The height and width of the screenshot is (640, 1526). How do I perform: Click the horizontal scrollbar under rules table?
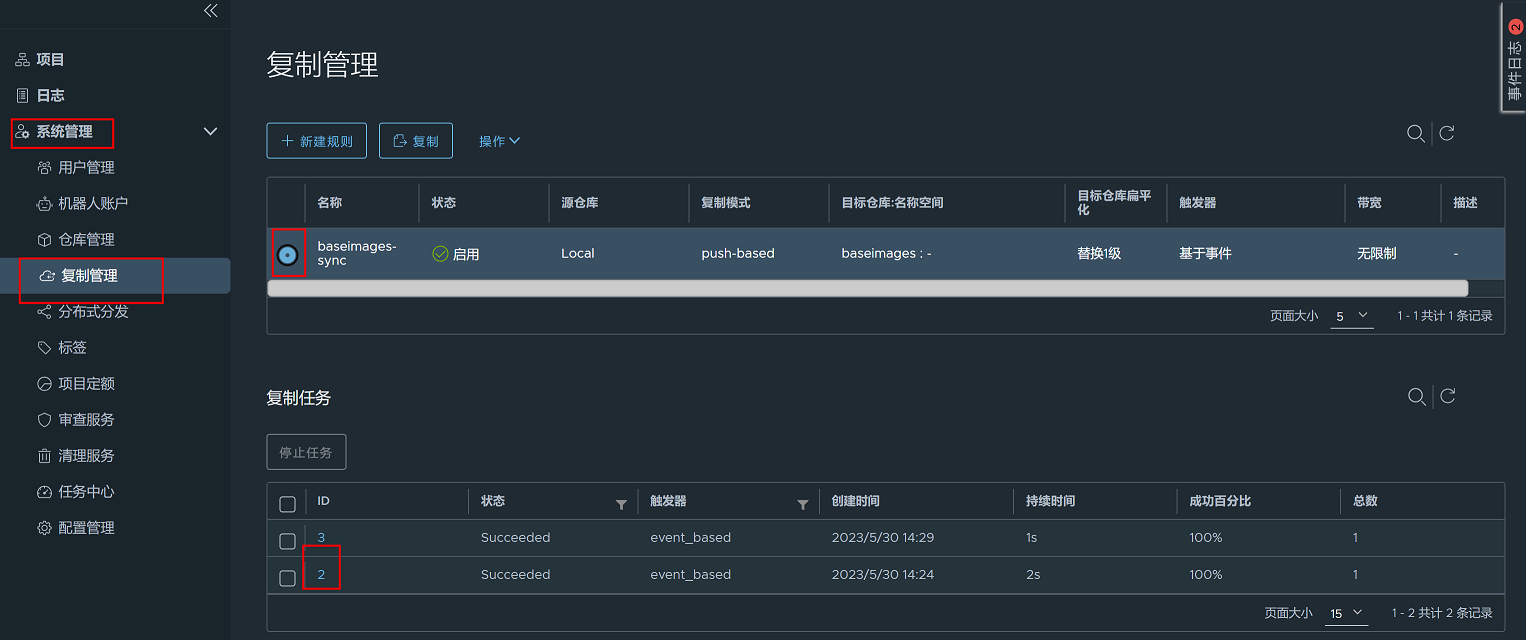pos(866,288)
